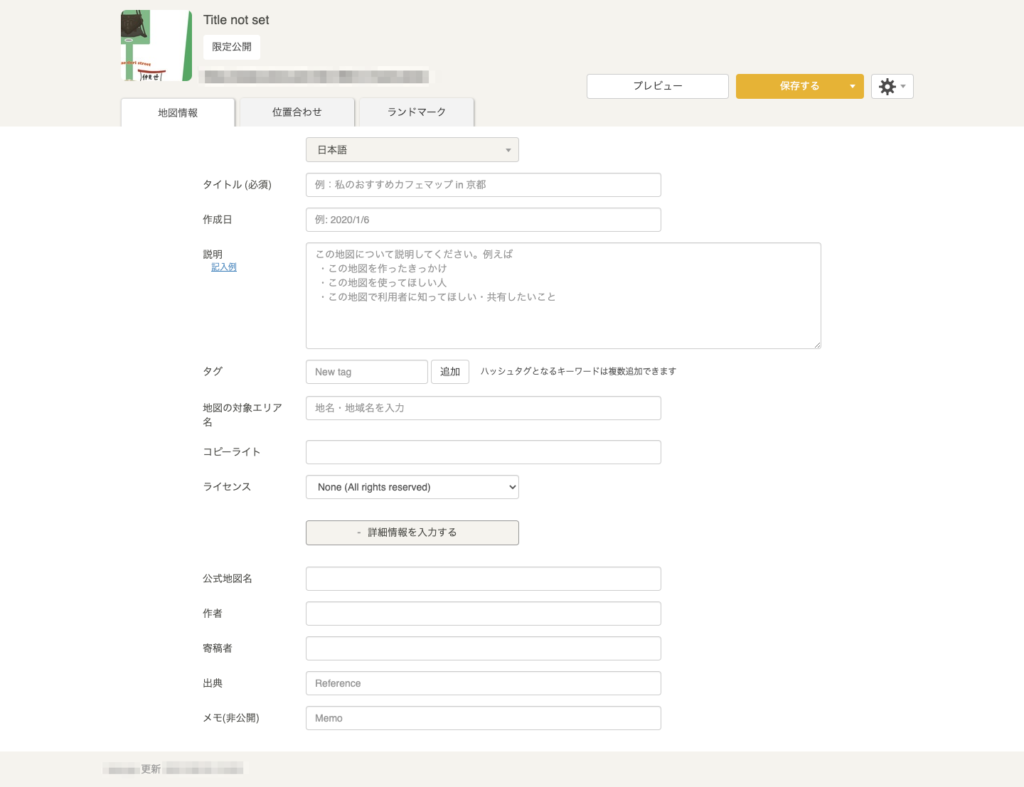Click the 追加 tag add button

(450, 372)
